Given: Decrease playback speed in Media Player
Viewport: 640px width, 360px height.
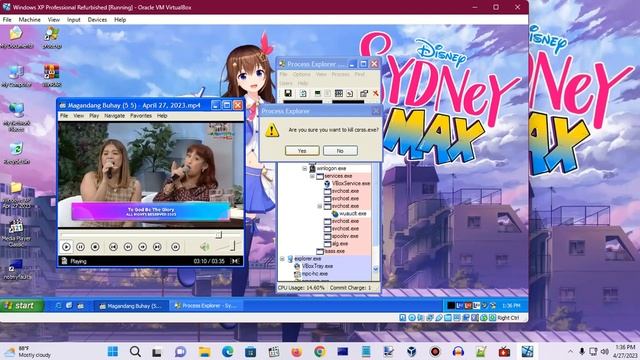Looking at the screenshot, I should tap(128, 247).
